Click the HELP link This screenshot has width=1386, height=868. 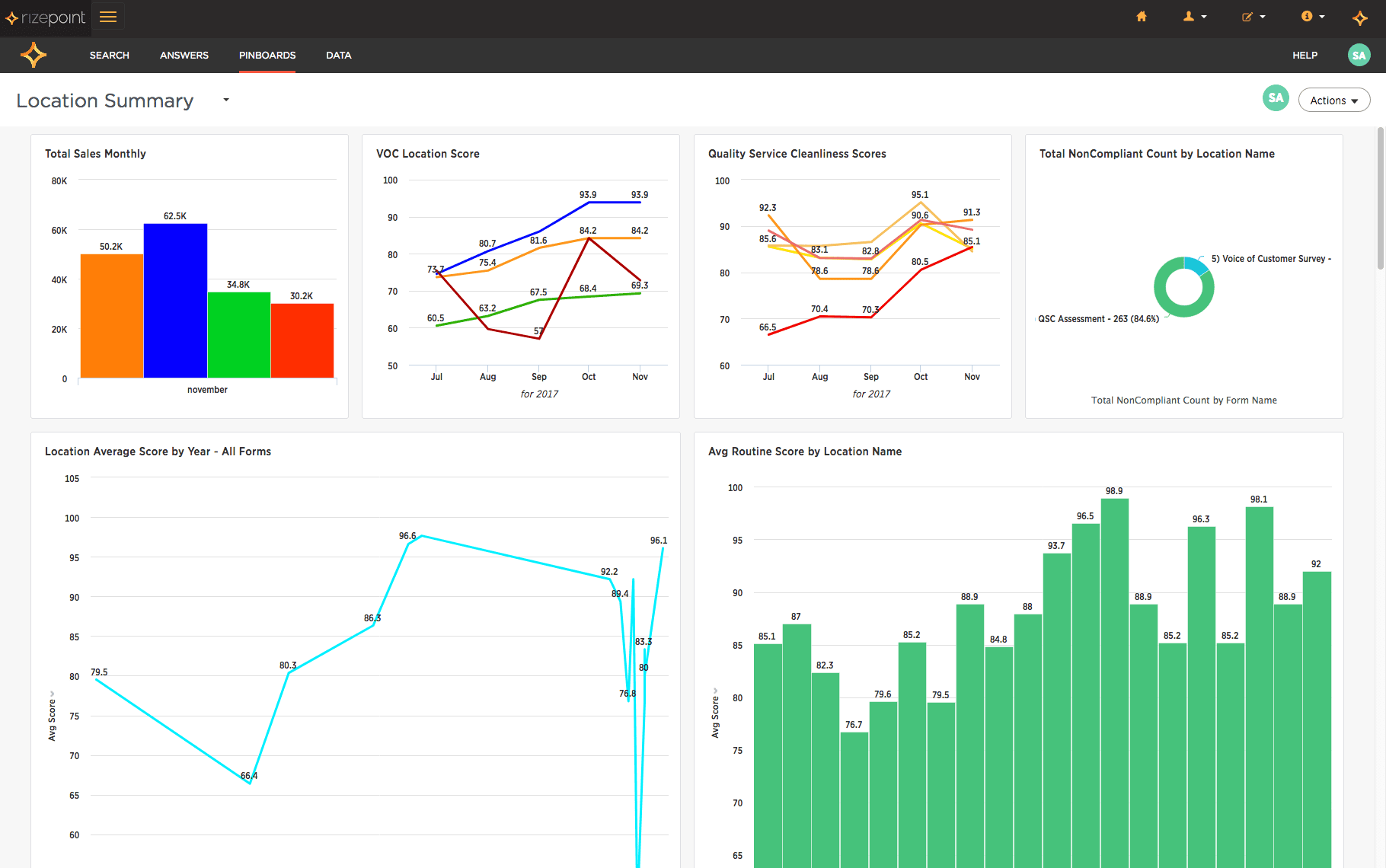pyautogui.click(x=1305, y=55)
